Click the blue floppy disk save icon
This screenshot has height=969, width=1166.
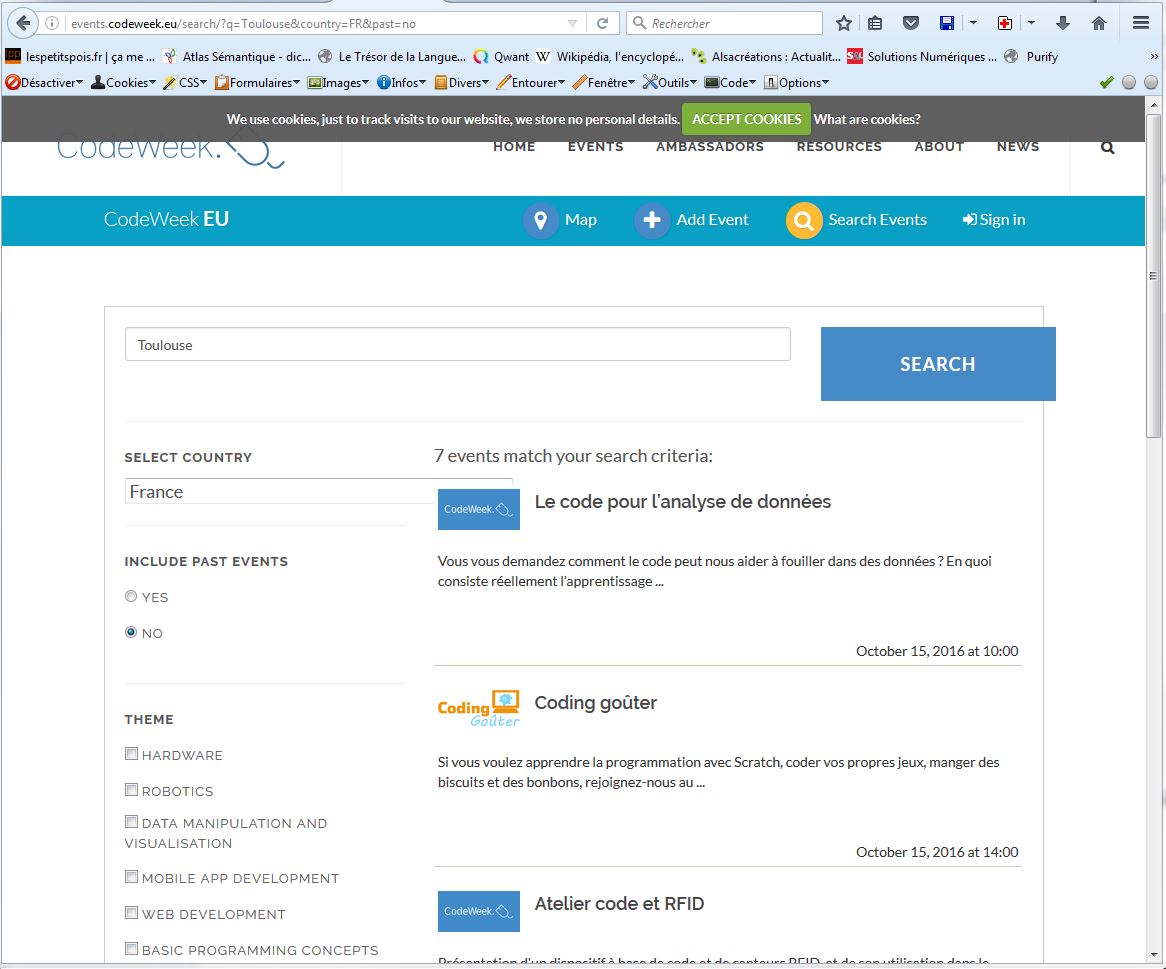[x=947, y=23]
